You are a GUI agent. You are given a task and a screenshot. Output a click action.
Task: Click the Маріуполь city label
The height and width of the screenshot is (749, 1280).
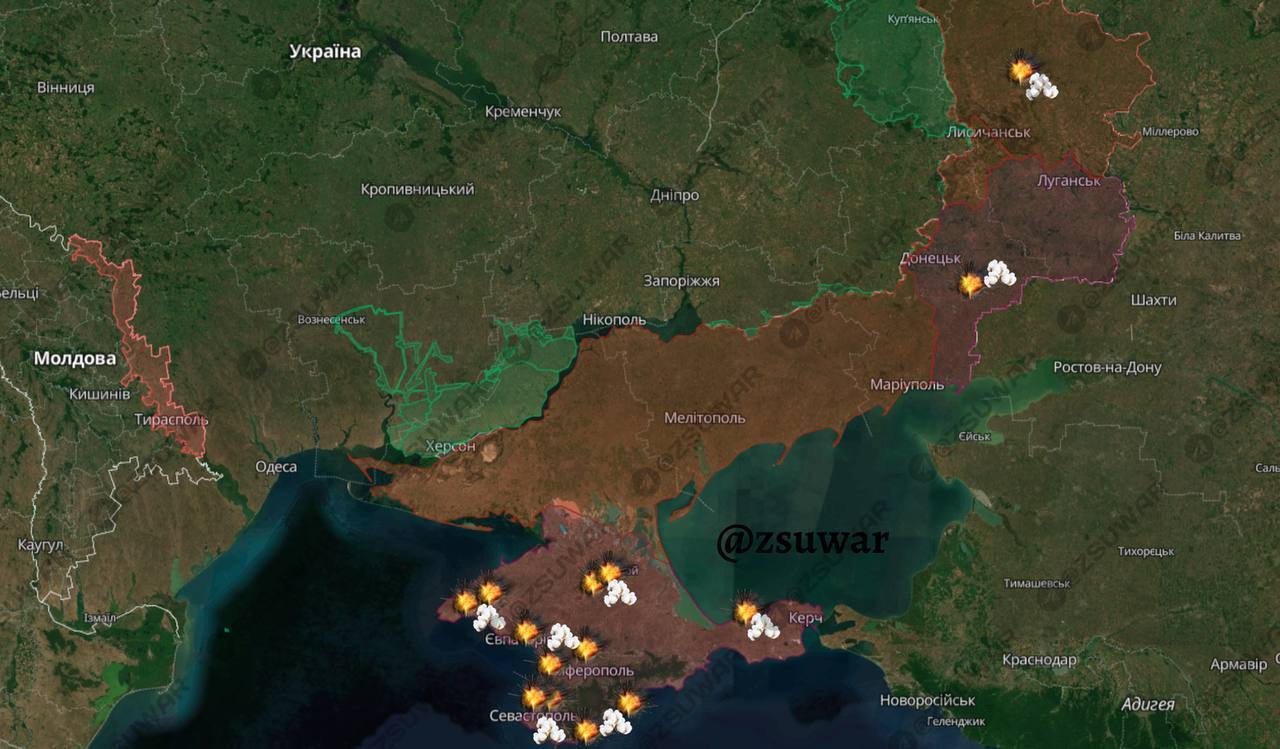click(907, 385)
